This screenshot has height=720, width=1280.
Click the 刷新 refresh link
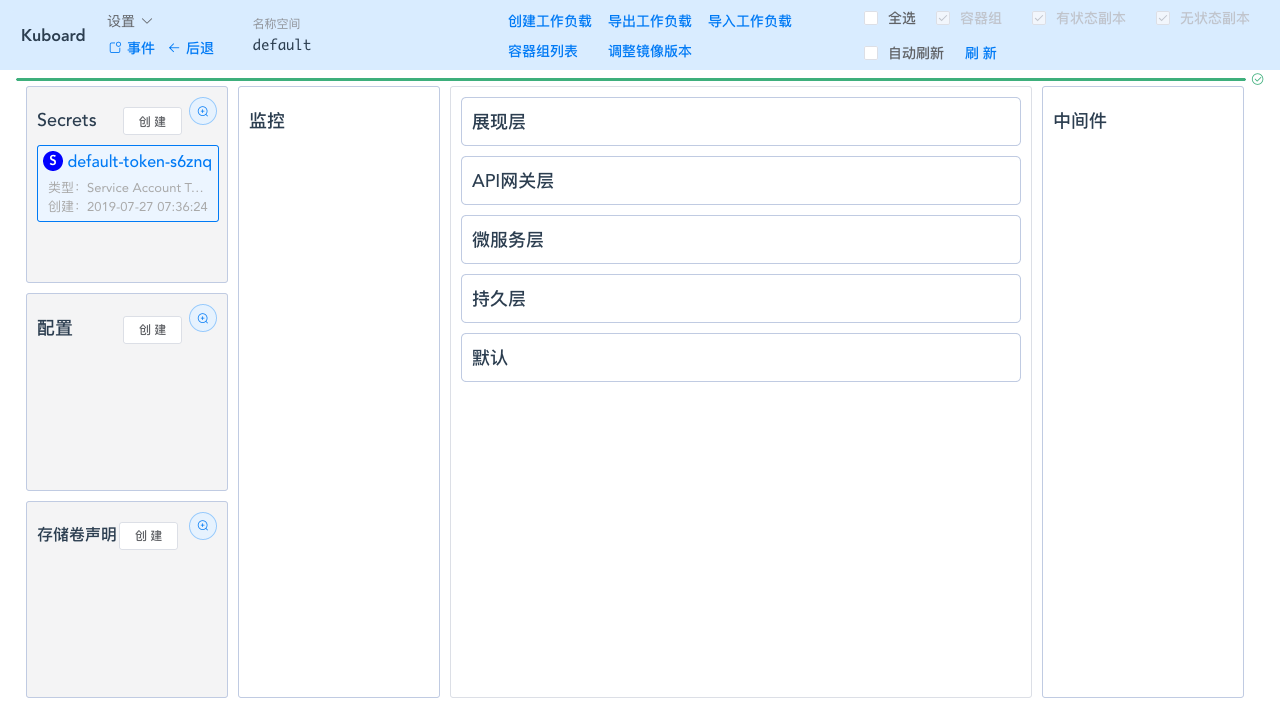980,53
